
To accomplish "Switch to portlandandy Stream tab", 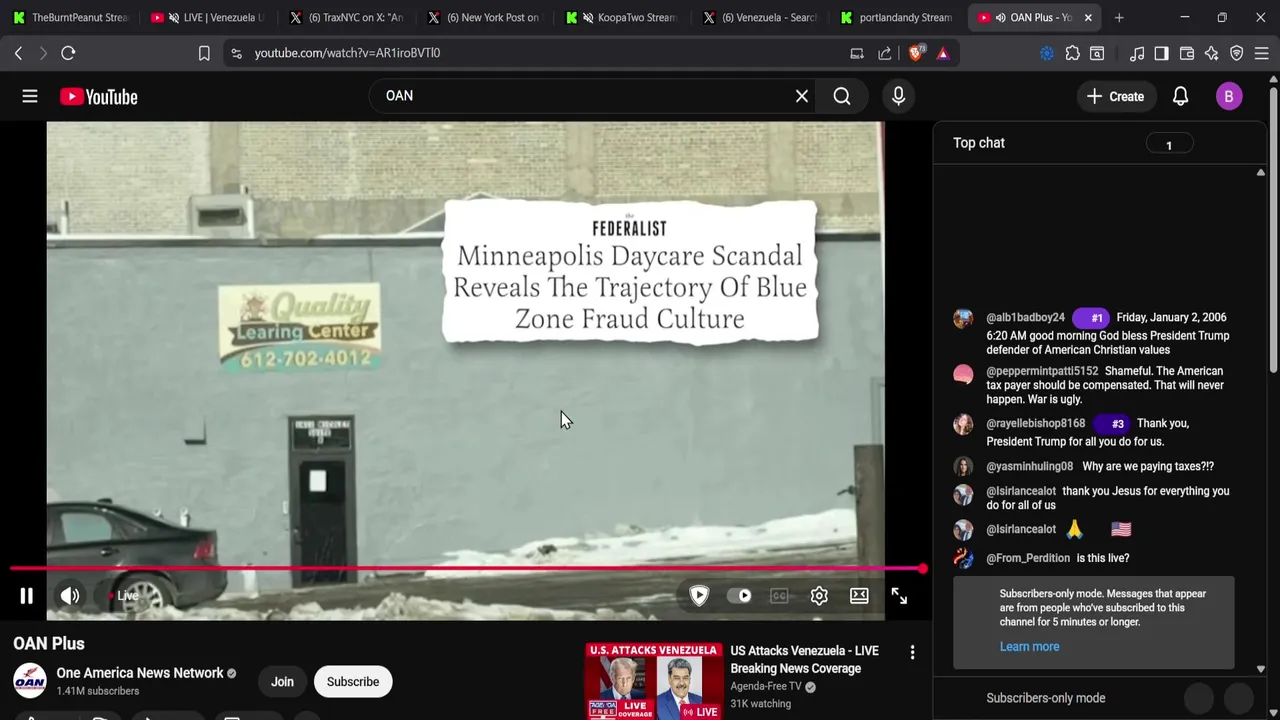I will (x=896, y=17).
